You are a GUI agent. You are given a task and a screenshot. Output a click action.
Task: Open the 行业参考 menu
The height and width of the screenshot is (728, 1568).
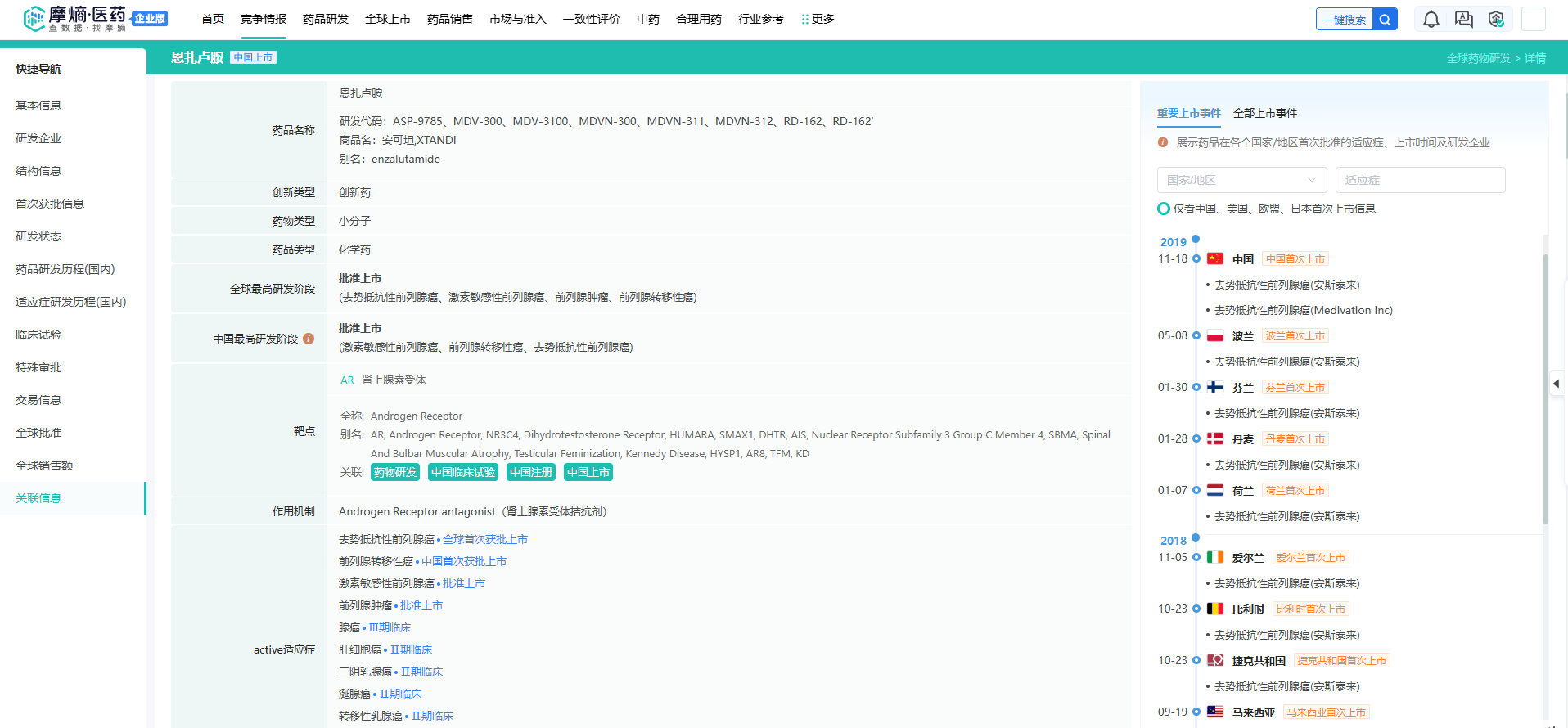tap(761, 19)
